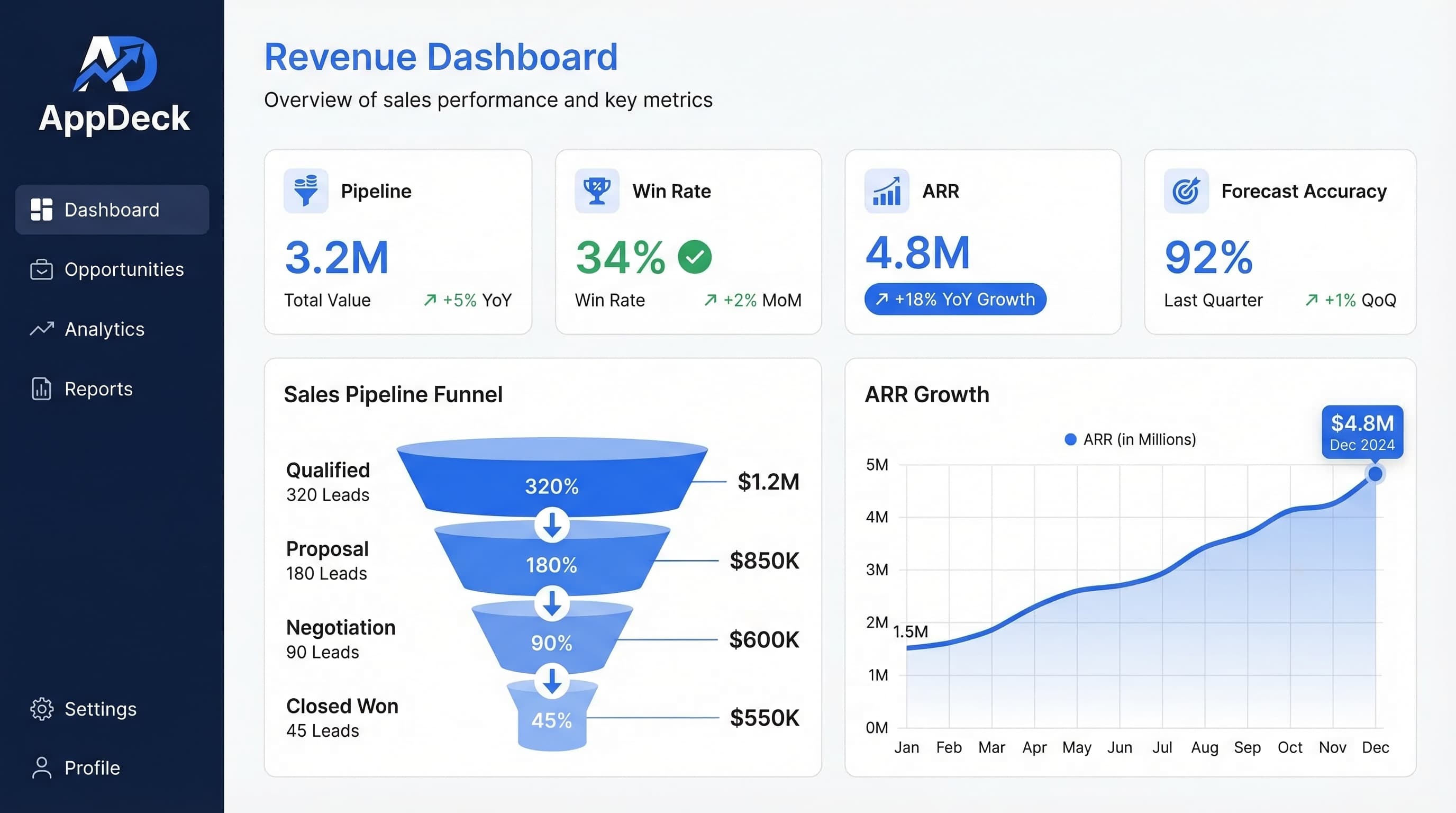Click the $550K funnel value
Image resolution: width=1456 pixels, height=813 pixels.
click(x=765, y=718)
